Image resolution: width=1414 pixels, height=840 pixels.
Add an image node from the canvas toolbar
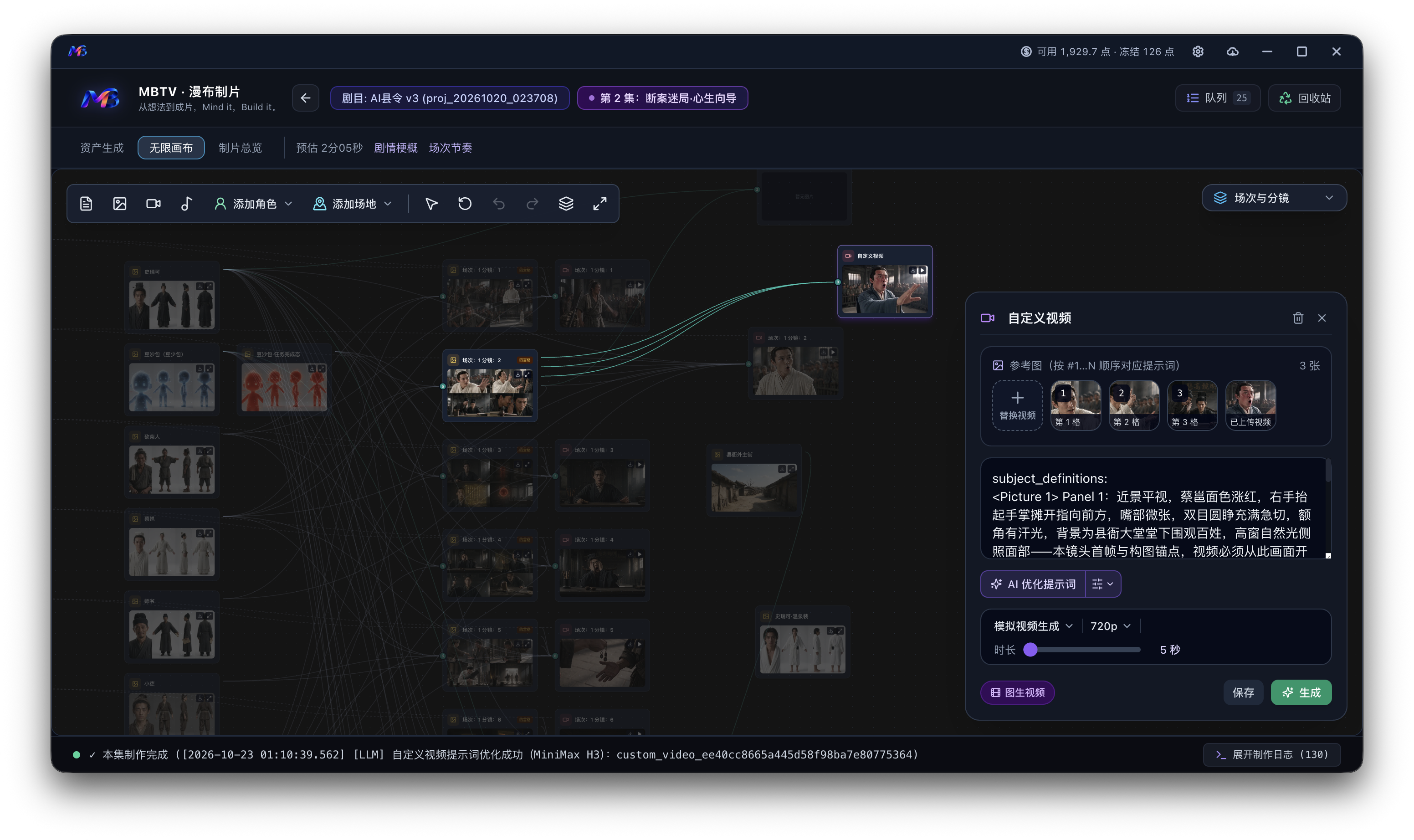point(119,204)
